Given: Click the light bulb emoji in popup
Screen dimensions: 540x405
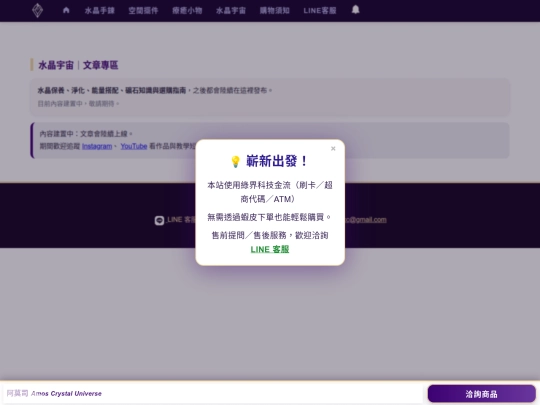Looking at the screenshot, I should (235, 162).
